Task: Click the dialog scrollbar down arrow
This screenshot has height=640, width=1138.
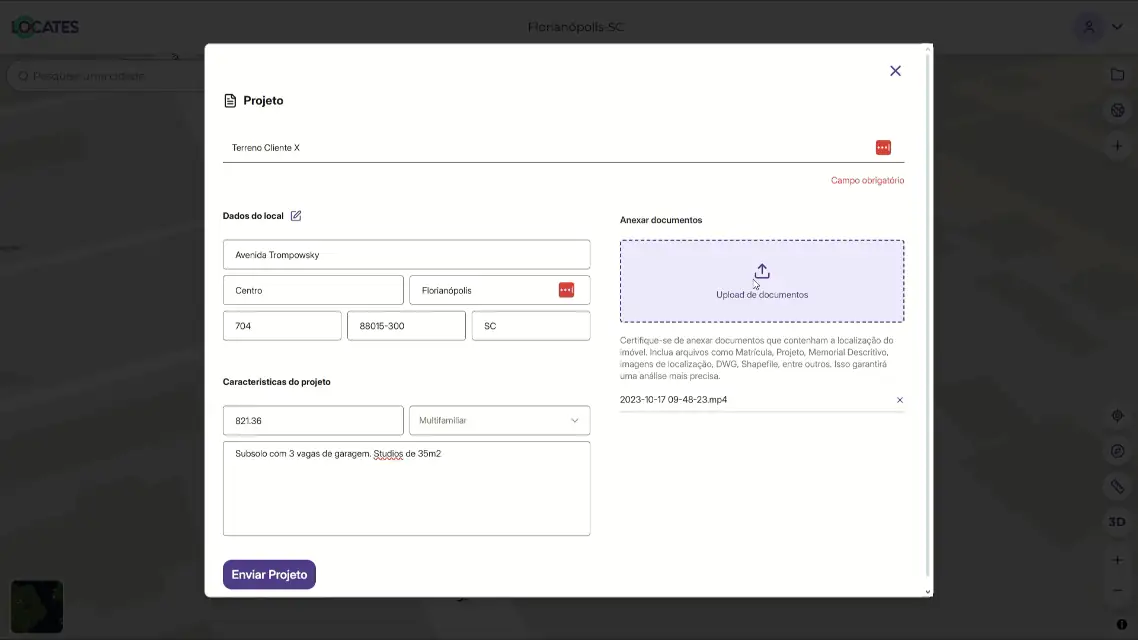Action: 927,592
